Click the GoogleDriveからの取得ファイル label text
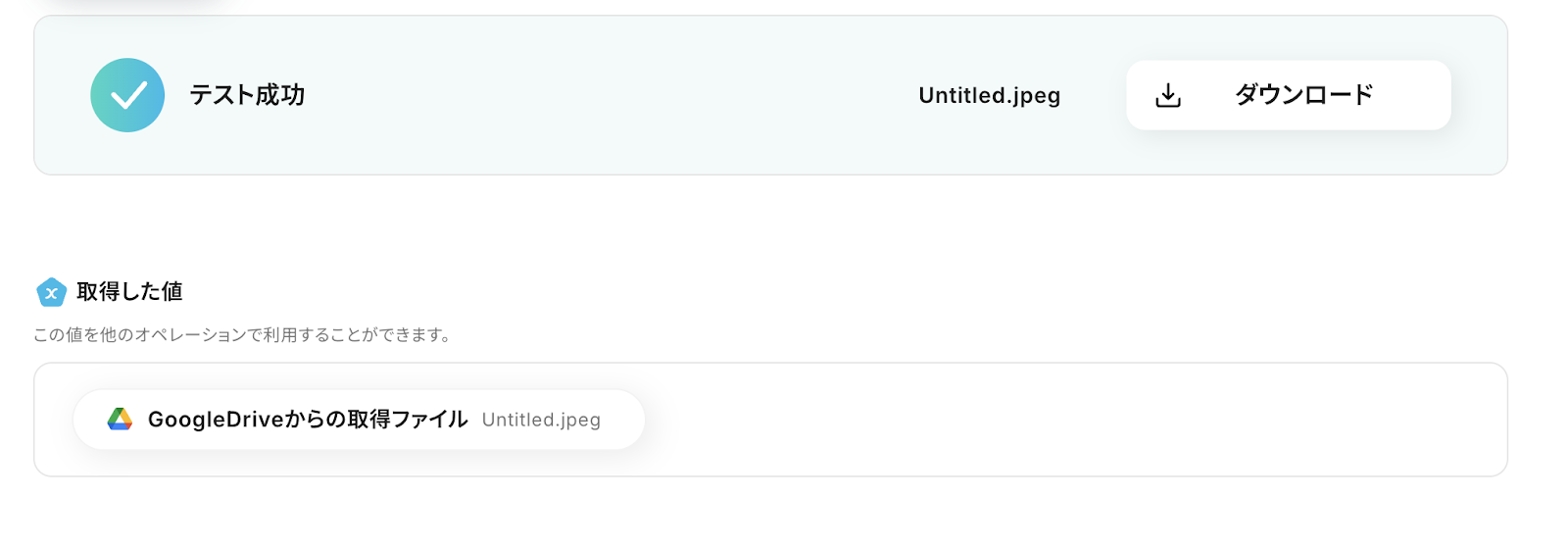This screenshot has height=546, width=1568. click(x=308, y=420)
